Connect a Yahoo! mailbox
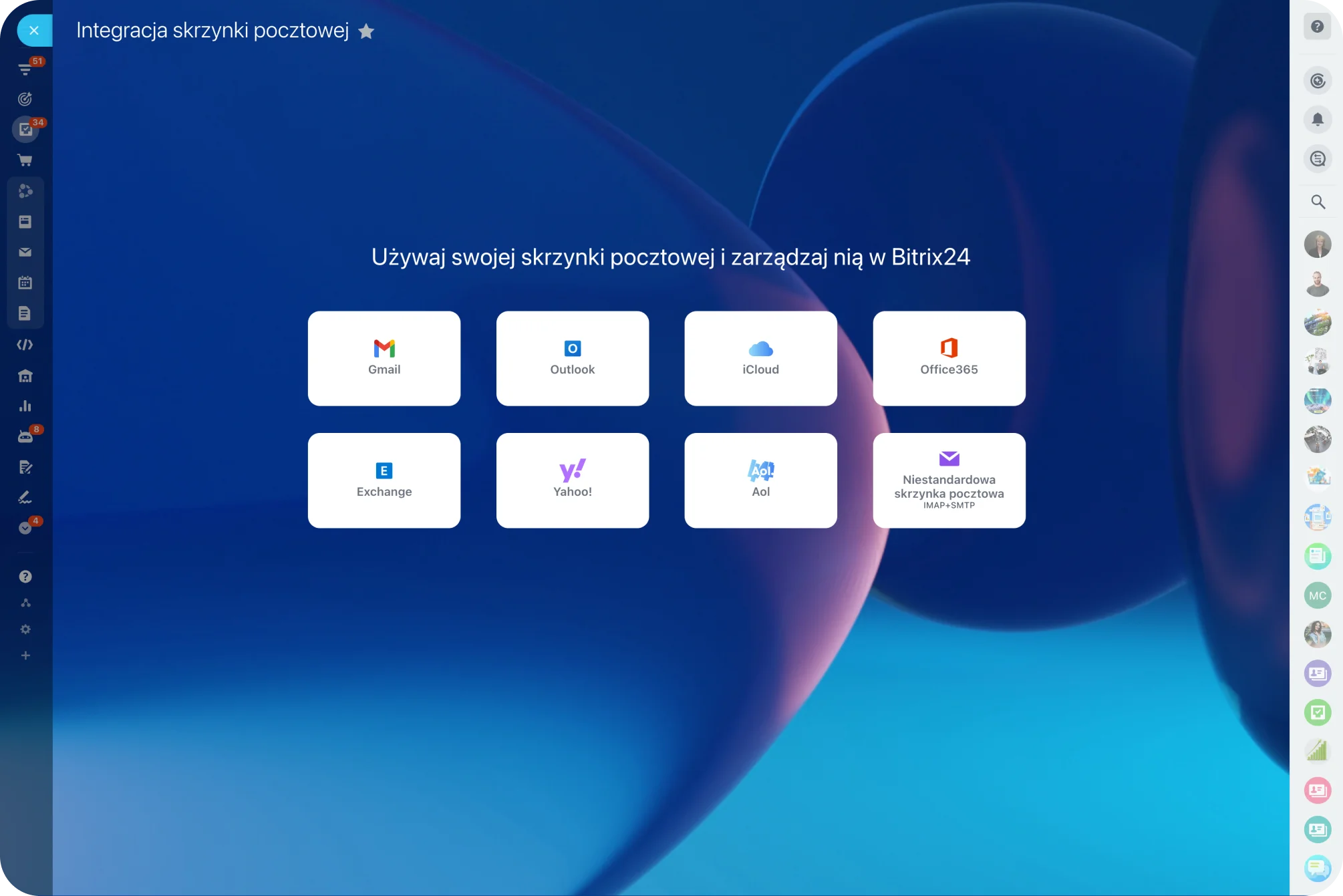The height and width of the screenshot is (896, 1343). coord(572,480)
